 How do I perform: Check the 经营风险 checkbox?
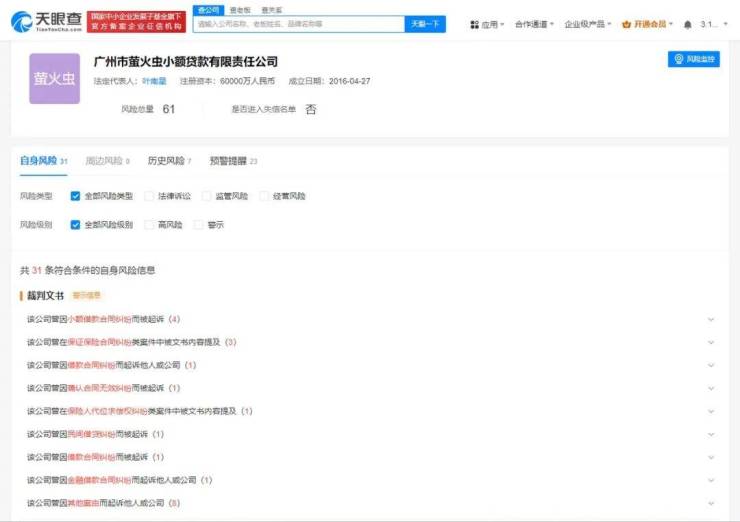[264, 196]
